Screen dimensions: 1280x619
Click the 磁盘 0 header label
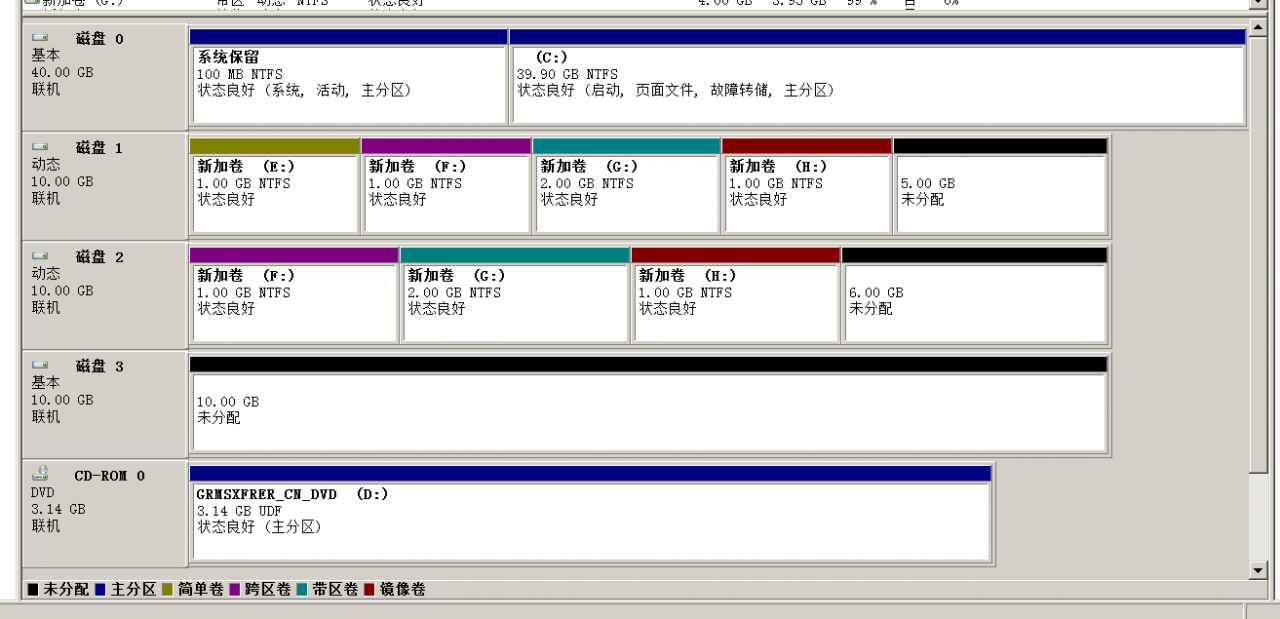click(99, 39)
